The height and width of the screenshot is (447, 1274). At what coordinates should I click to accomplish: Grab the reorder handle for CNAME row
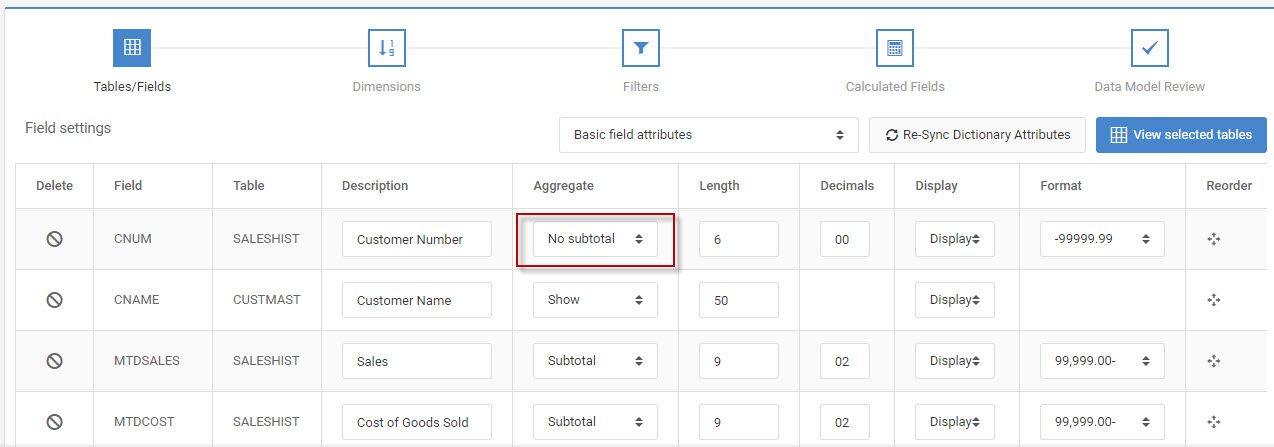point(1214,300)
